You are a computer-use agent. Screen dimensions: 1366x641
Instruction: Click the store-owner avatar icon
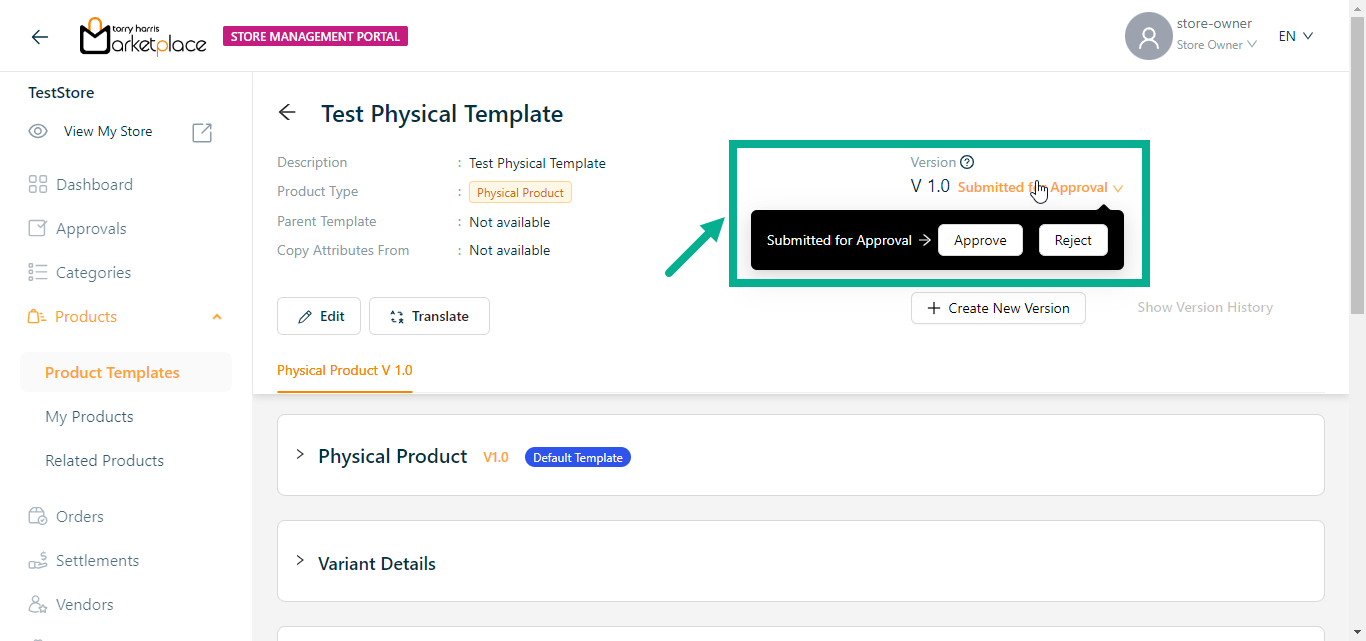1148,36
